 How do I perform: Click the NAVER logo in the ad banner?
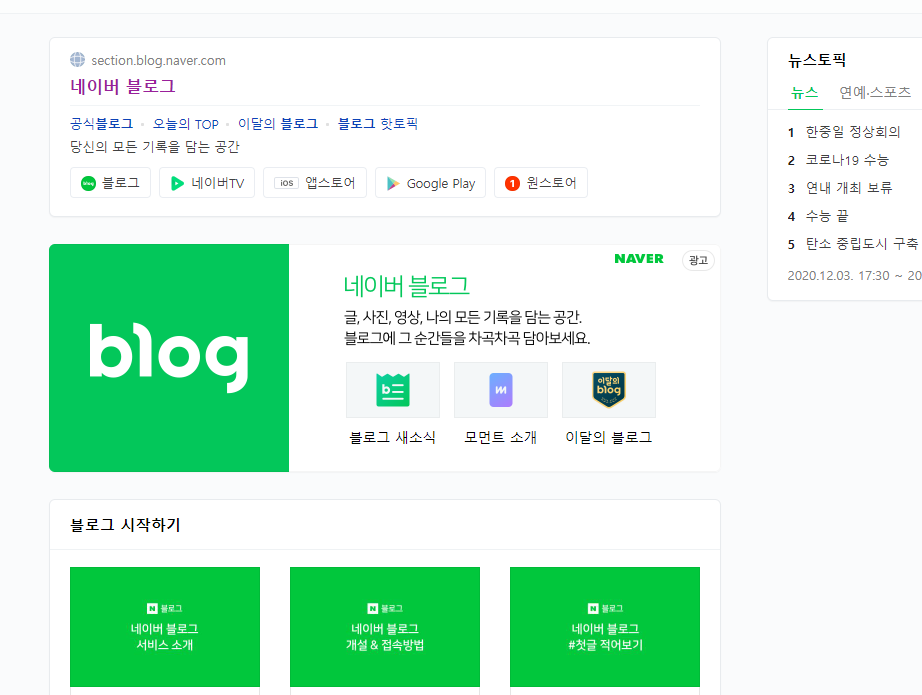click(x=639, y=259)
